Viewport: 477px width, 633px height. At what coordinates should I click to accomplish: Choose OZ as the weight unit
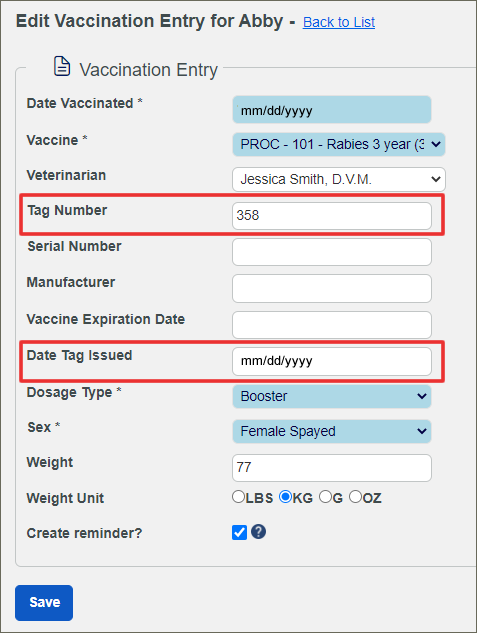click(355, 497)
